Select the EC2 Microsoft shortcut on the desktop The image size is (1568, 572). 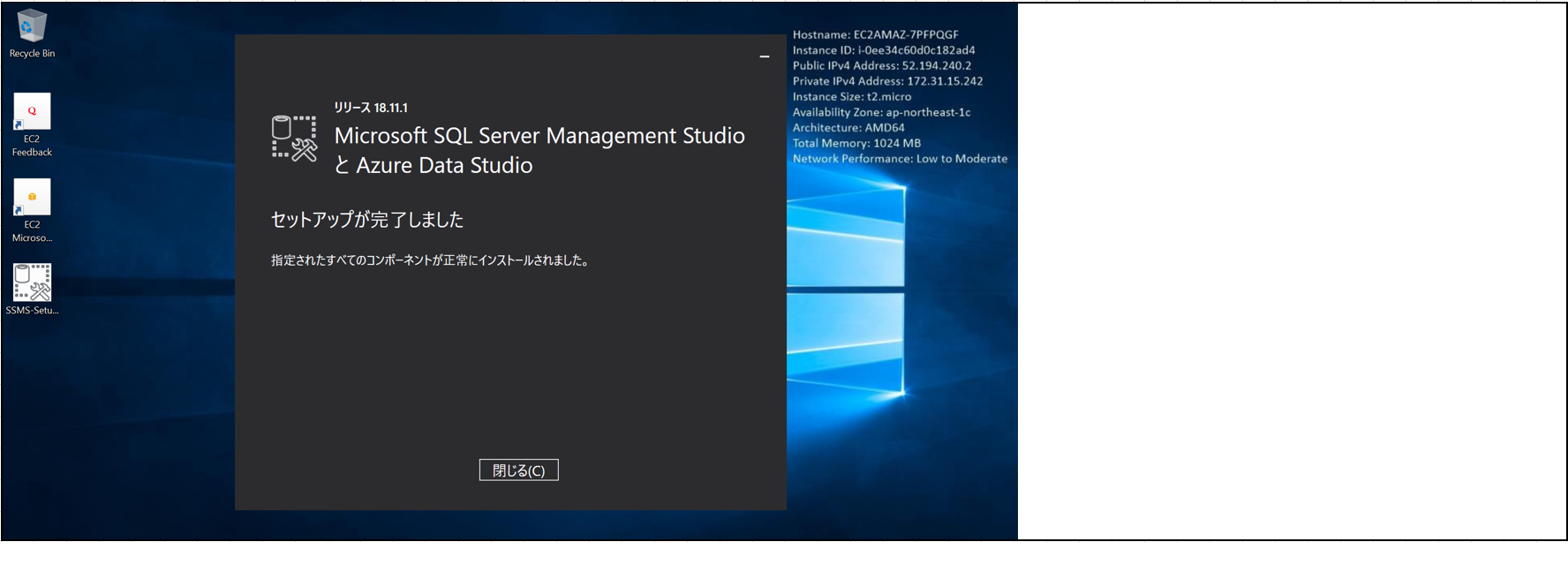coord(32,210)
